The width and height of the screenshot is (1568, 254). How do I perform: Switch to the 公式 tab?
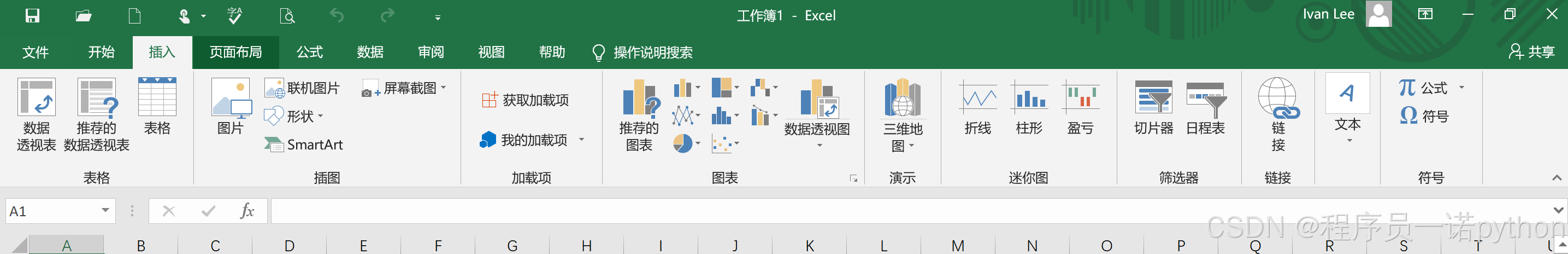pyautogui.click(x=310, y=53)
